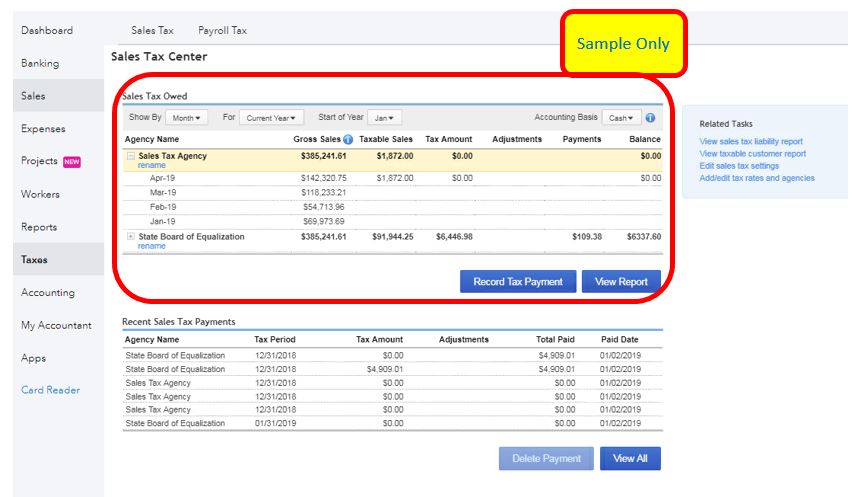The image size is (866, 497).
Task: Open Expenses section
Action: coord(43,128)
